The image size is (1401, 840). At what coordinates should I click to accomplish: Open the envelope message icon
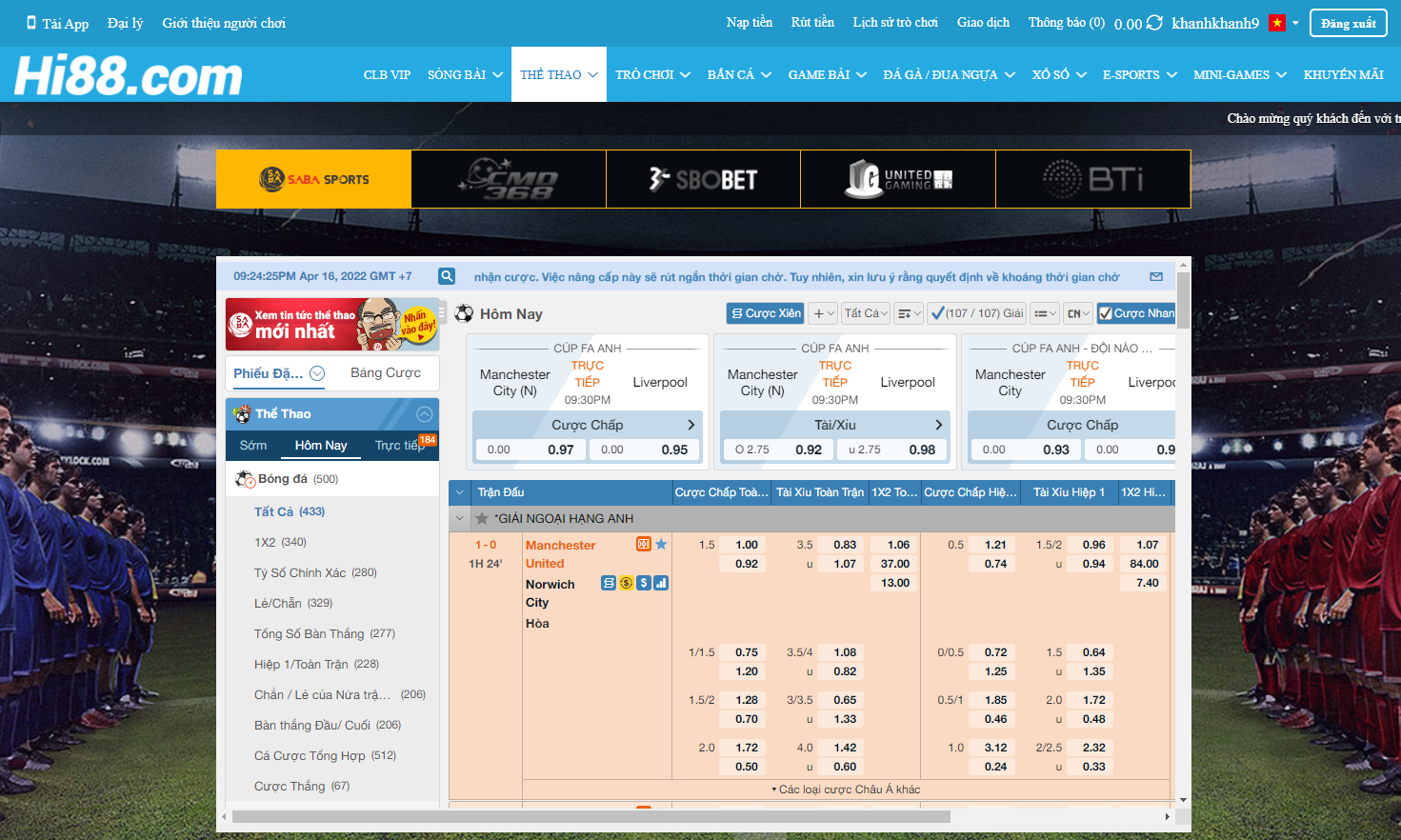point(1156,277)
